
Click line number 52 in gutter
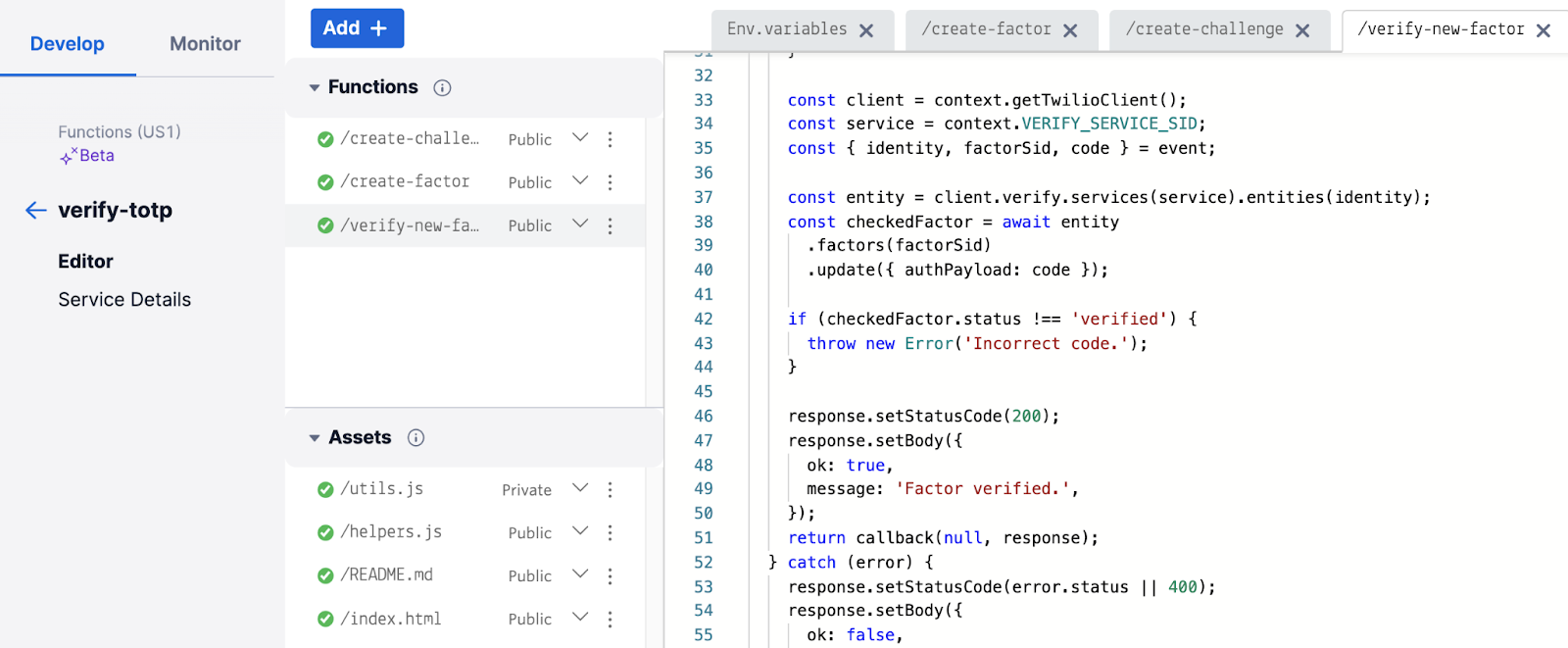tap(704, 563)
